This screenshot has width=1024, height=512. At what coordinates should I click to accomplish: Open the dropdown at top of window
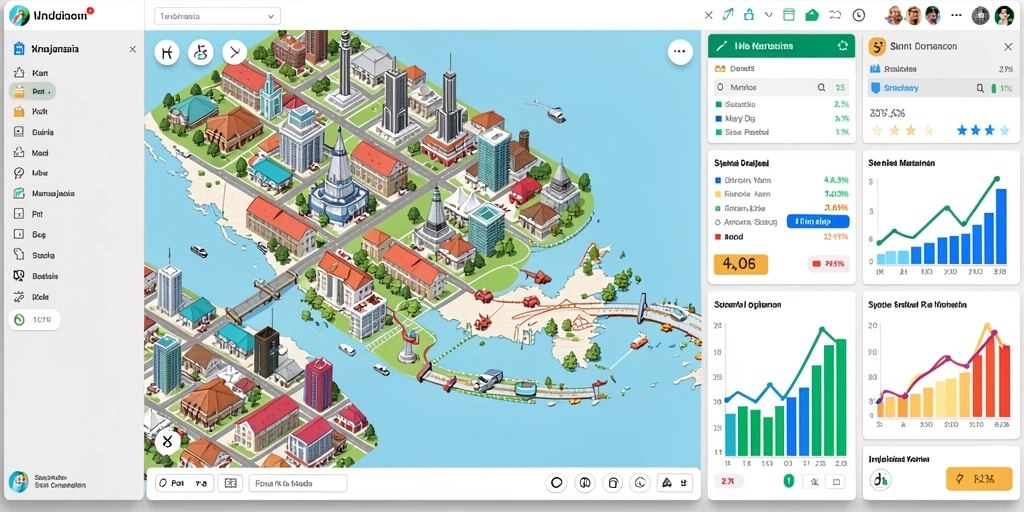pos(217,16)
